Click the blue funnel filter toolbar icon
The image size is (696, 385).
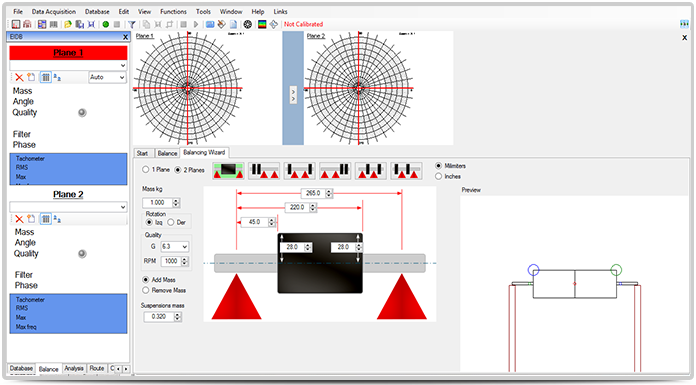pyautogui.click(x=132, y=24)
